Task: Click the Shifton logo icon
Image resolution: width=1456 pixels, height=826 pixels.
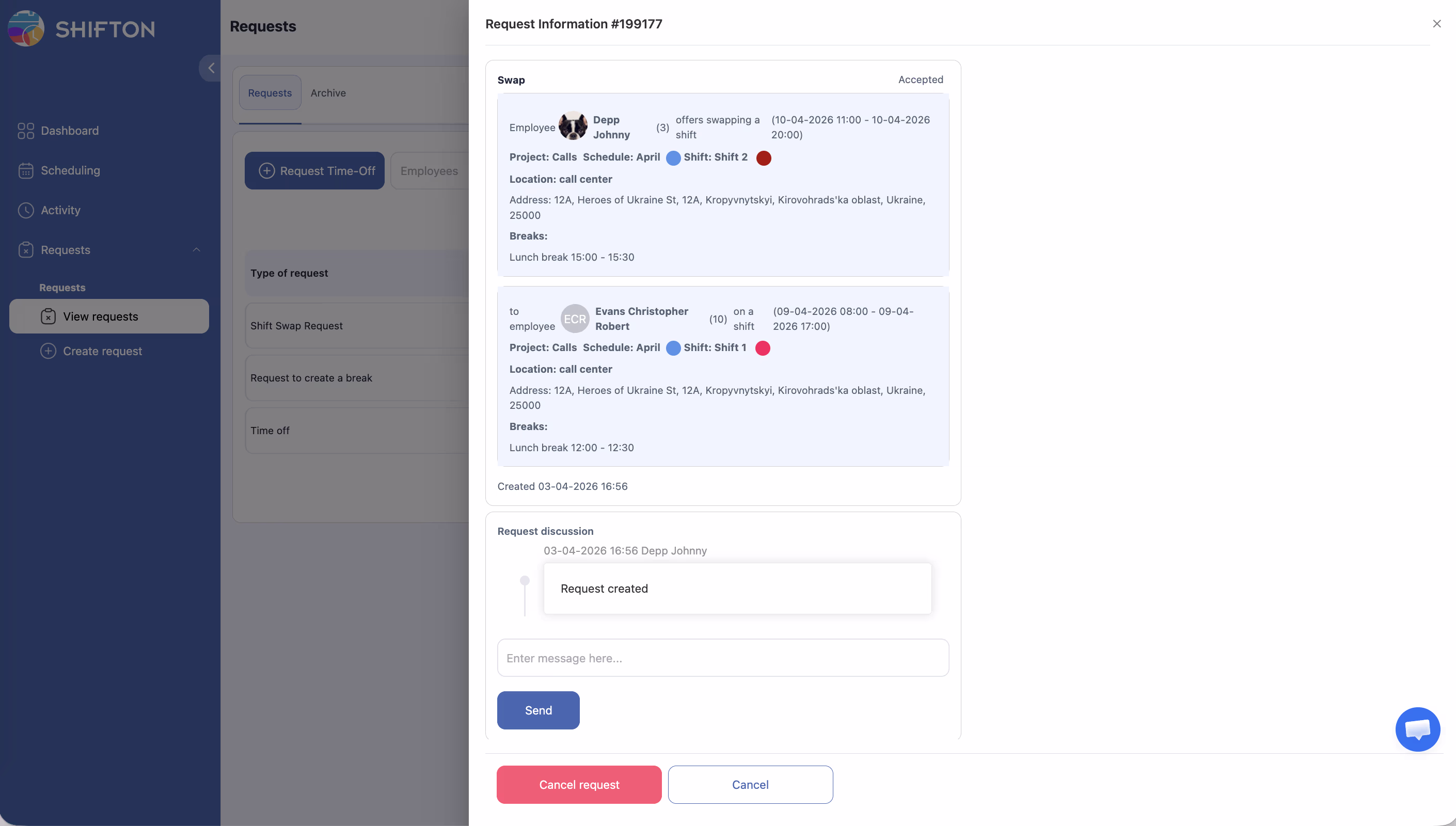Action: [26, 28]
